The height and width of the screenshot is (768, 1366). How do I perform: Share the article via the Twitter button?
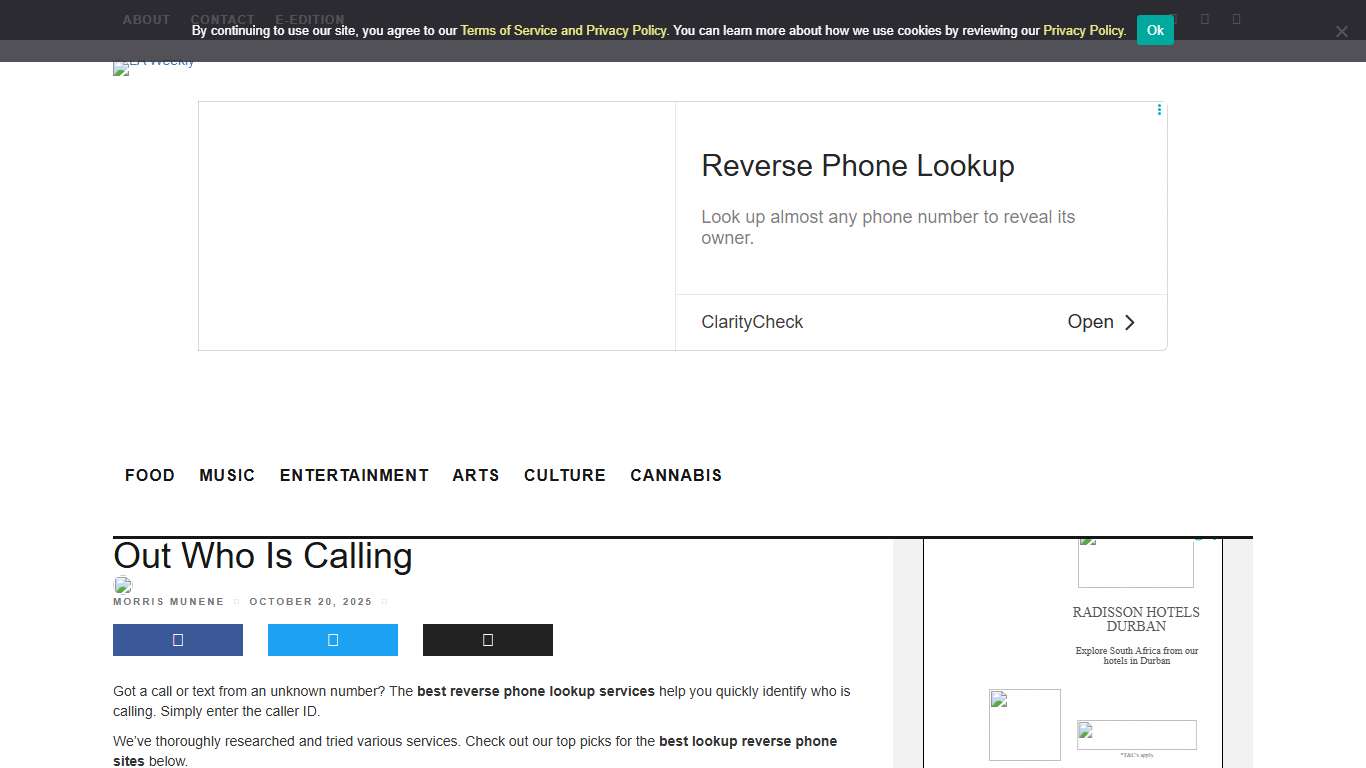332,640
